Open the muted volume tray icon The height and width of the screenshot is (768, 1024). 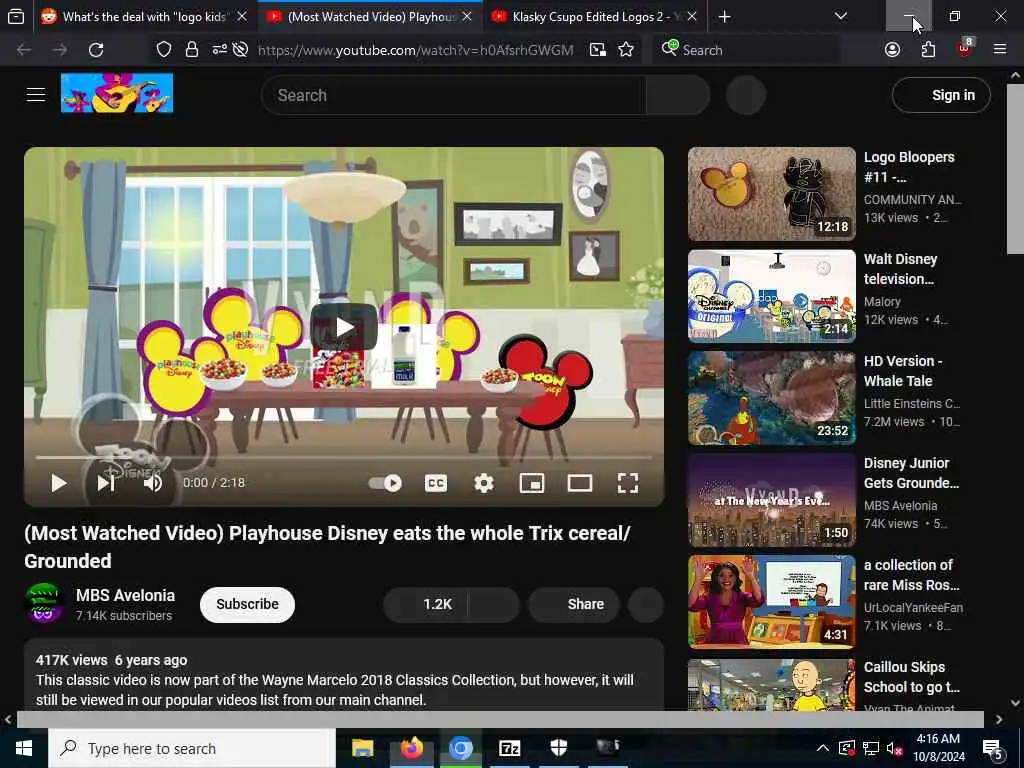tap(893, 748)
